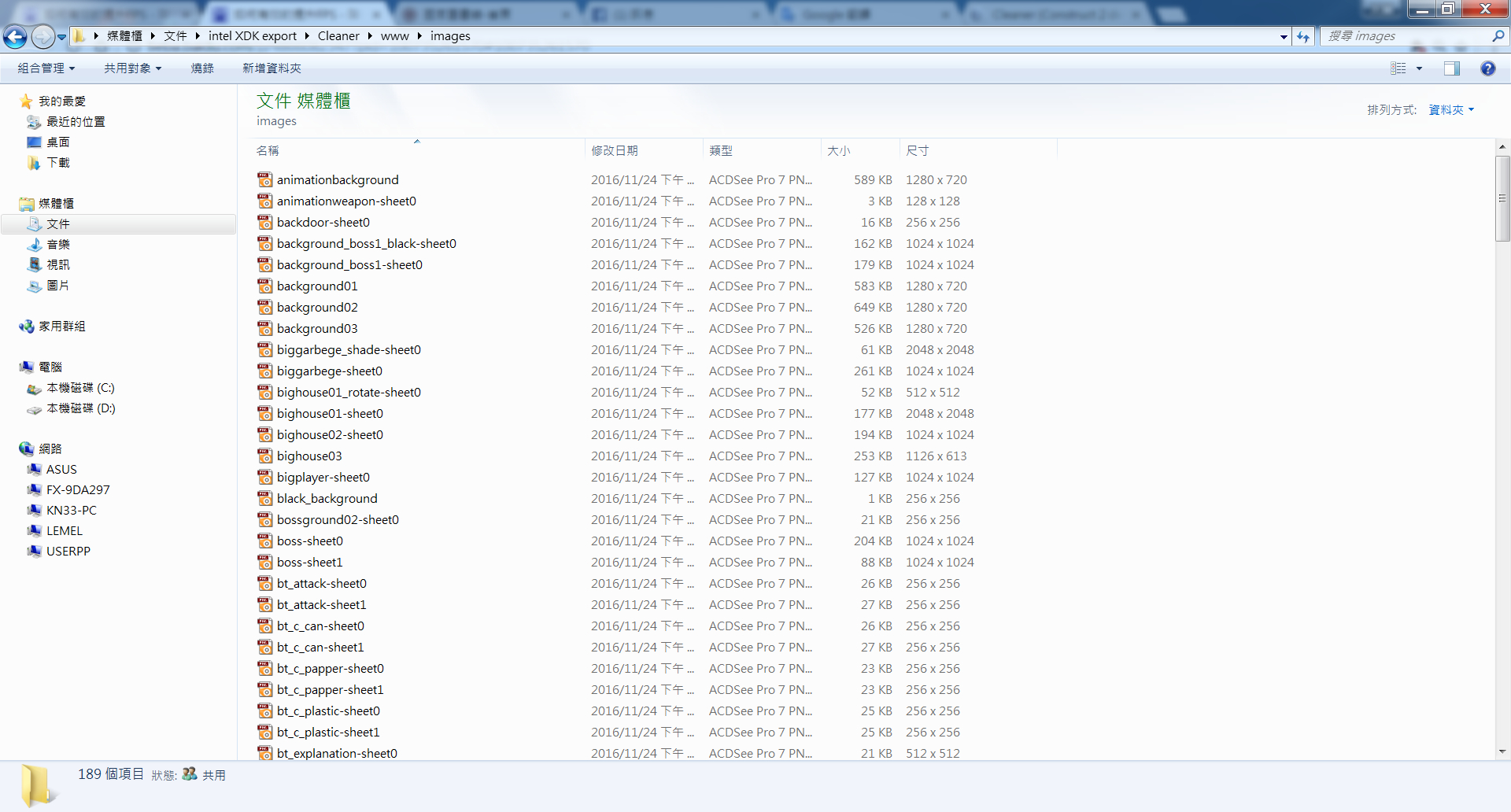Viewport: 1511px width, 812px height.
Task: Click the change view icon
Action: point(1398,68)
